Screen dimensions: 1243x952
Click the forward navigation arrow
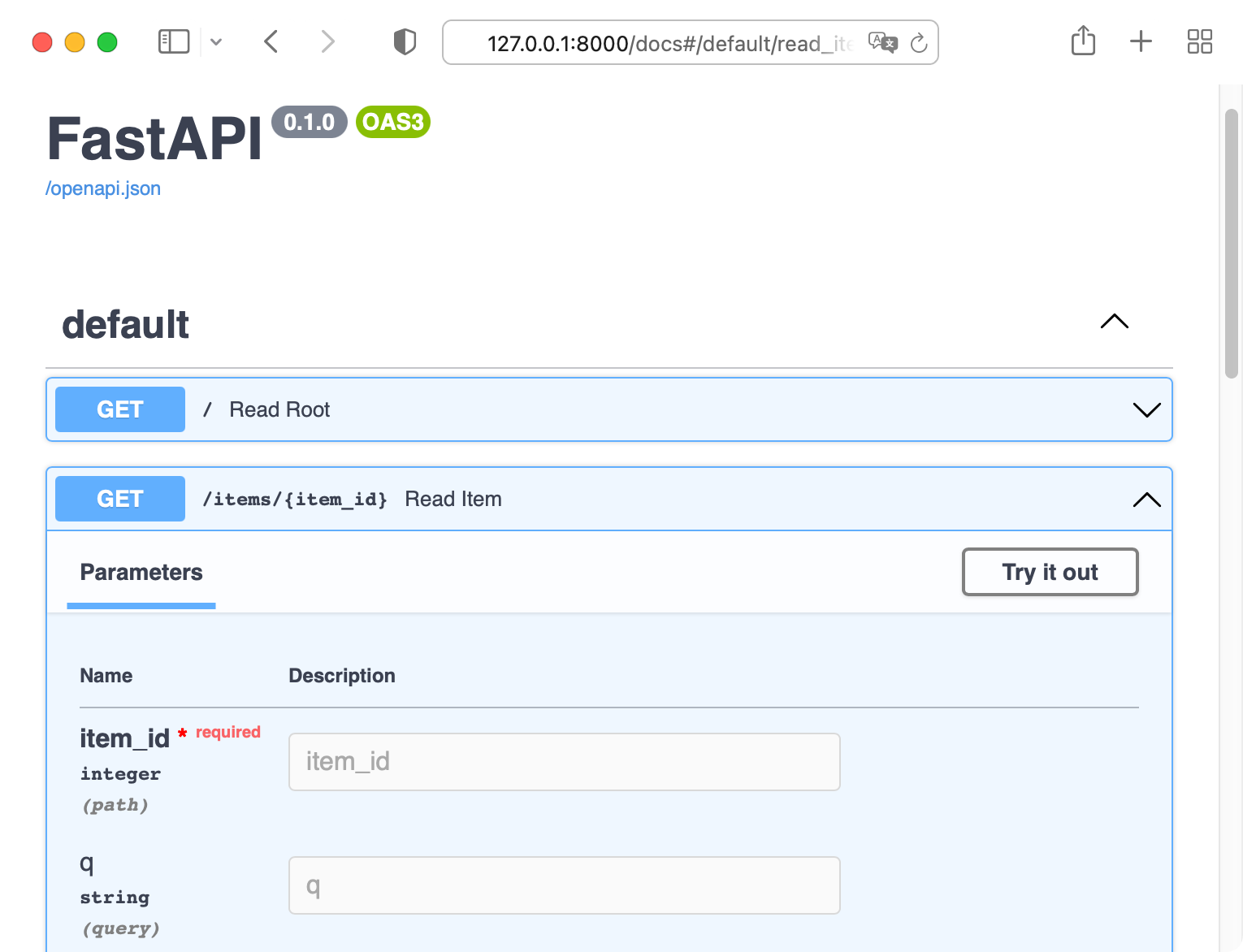(x=327, y=41)
